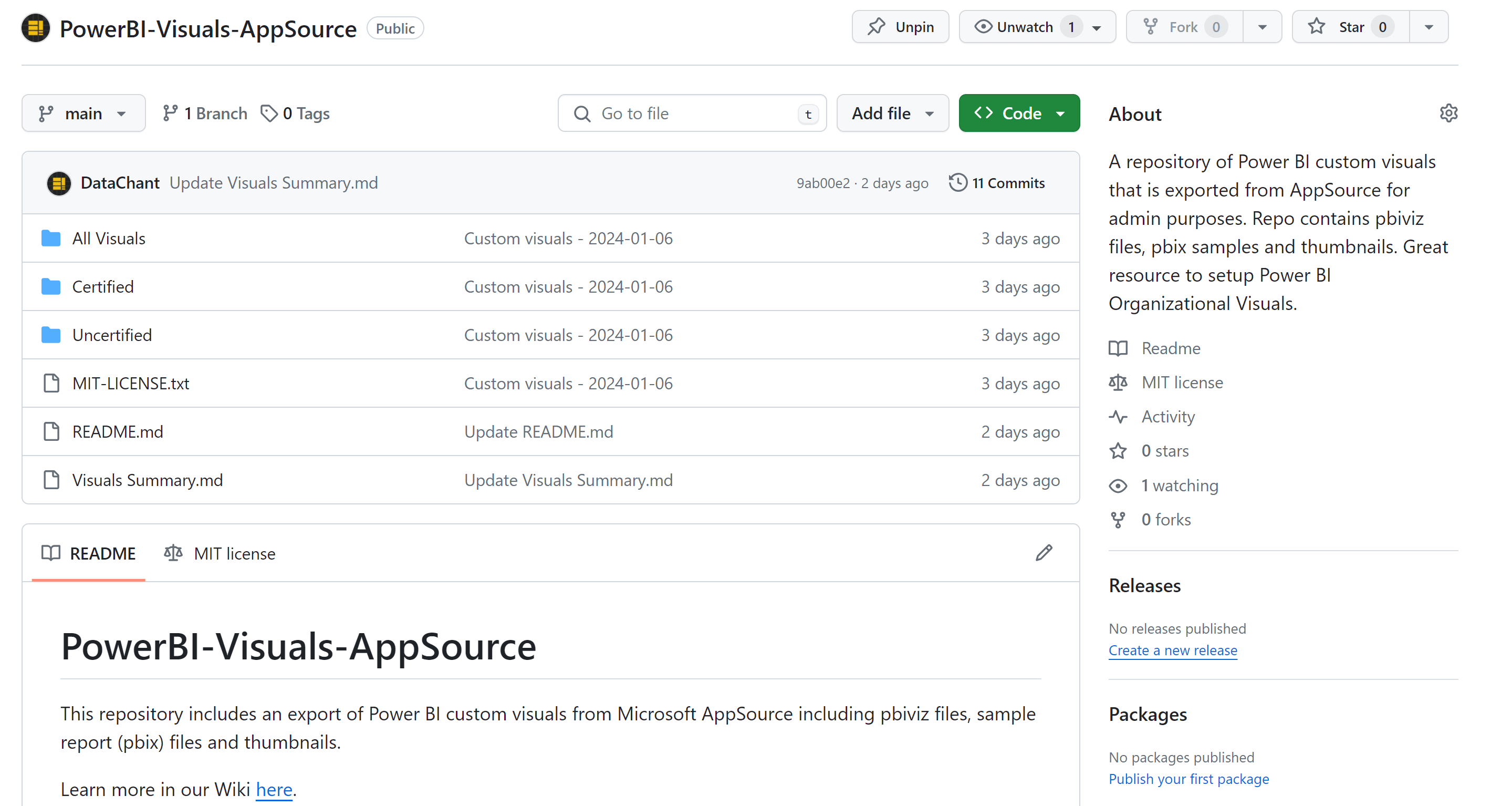Click the commit history clock icon
The image size is (1512, 806).
(957, 182)
